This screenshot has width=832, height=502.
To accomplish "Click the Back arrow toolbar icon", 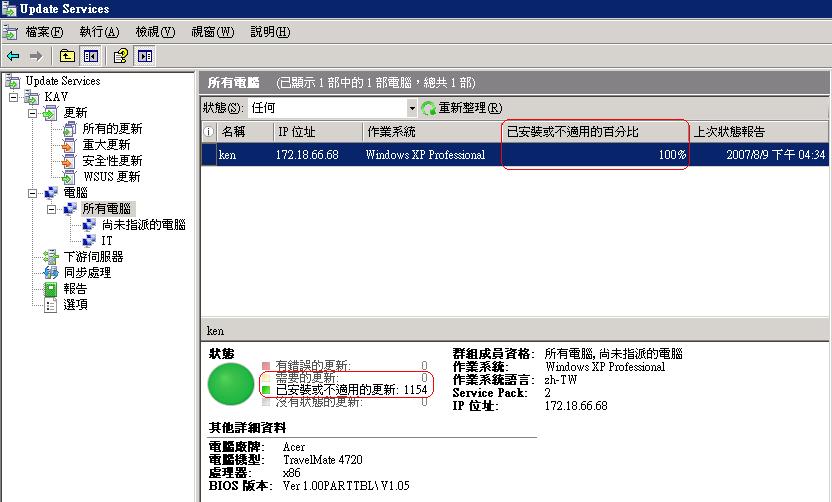I will [x=13, y=56].
